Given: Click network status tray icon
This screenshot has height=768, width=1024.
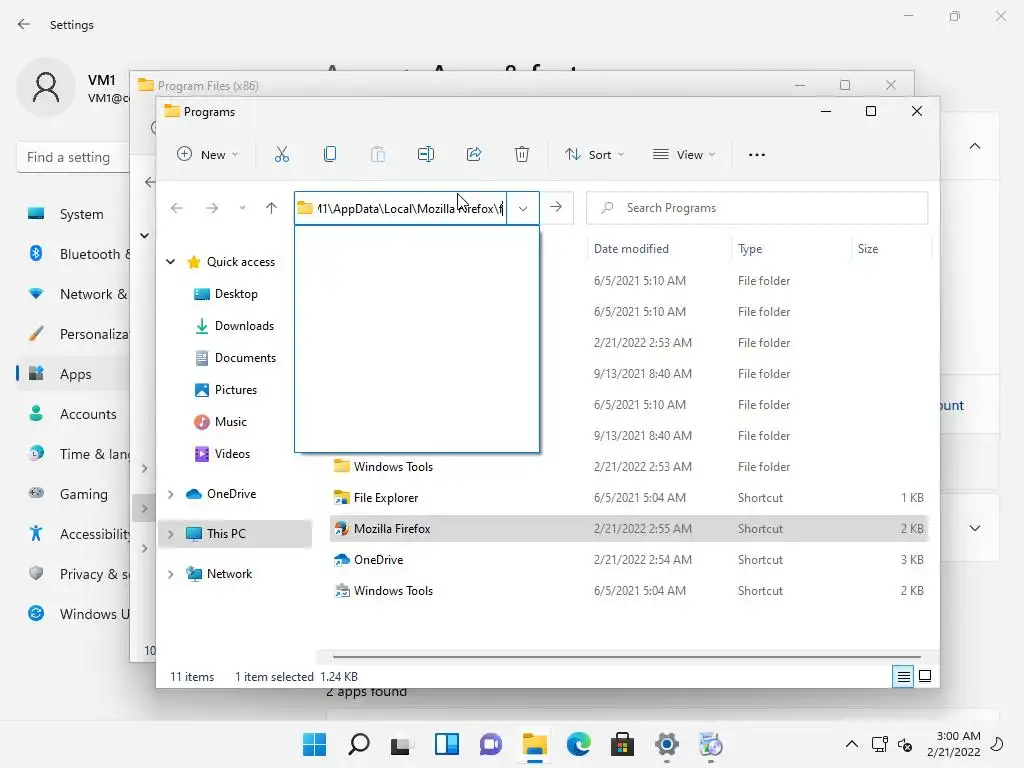Looking at the screenshot, I should pos(879,744).
